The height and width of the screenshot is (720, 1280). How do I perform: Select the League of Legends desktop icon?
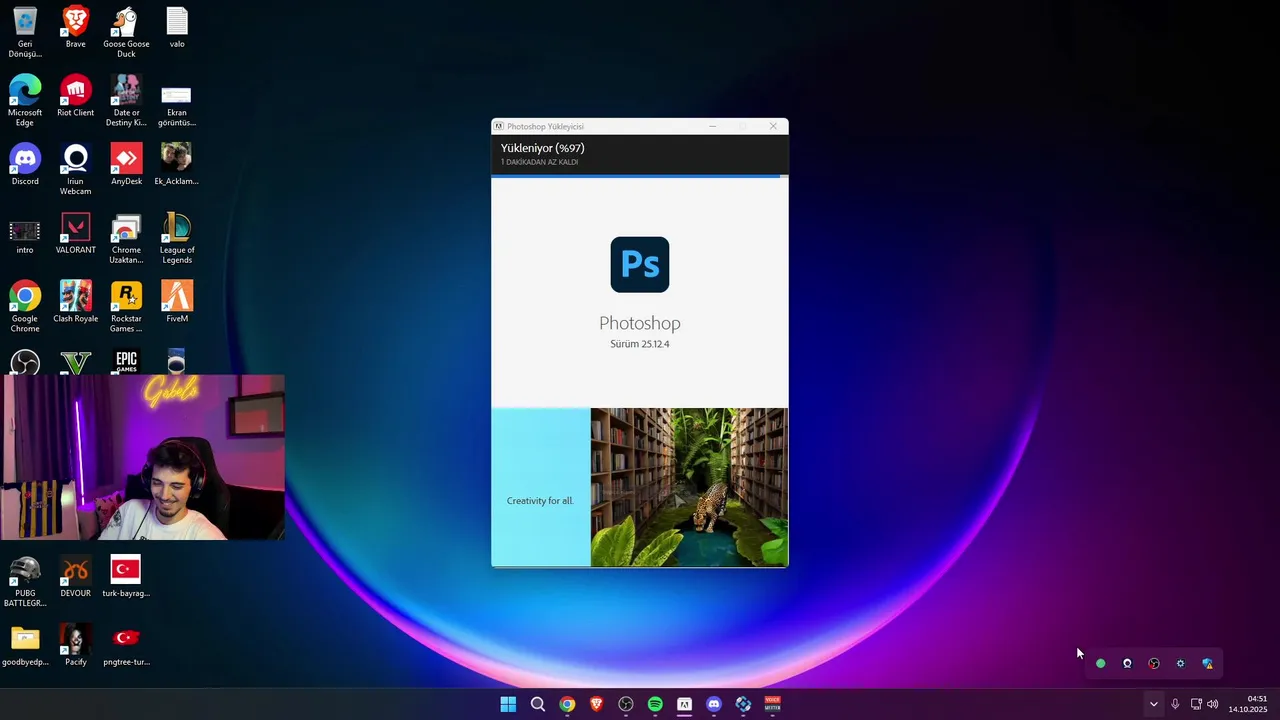point(177,228)
